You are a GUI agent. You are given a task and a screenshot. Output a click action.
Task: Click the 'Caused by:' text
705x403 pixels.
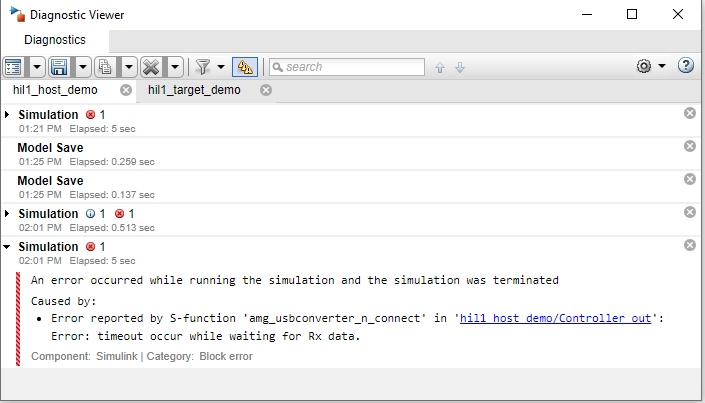[64, 301]
